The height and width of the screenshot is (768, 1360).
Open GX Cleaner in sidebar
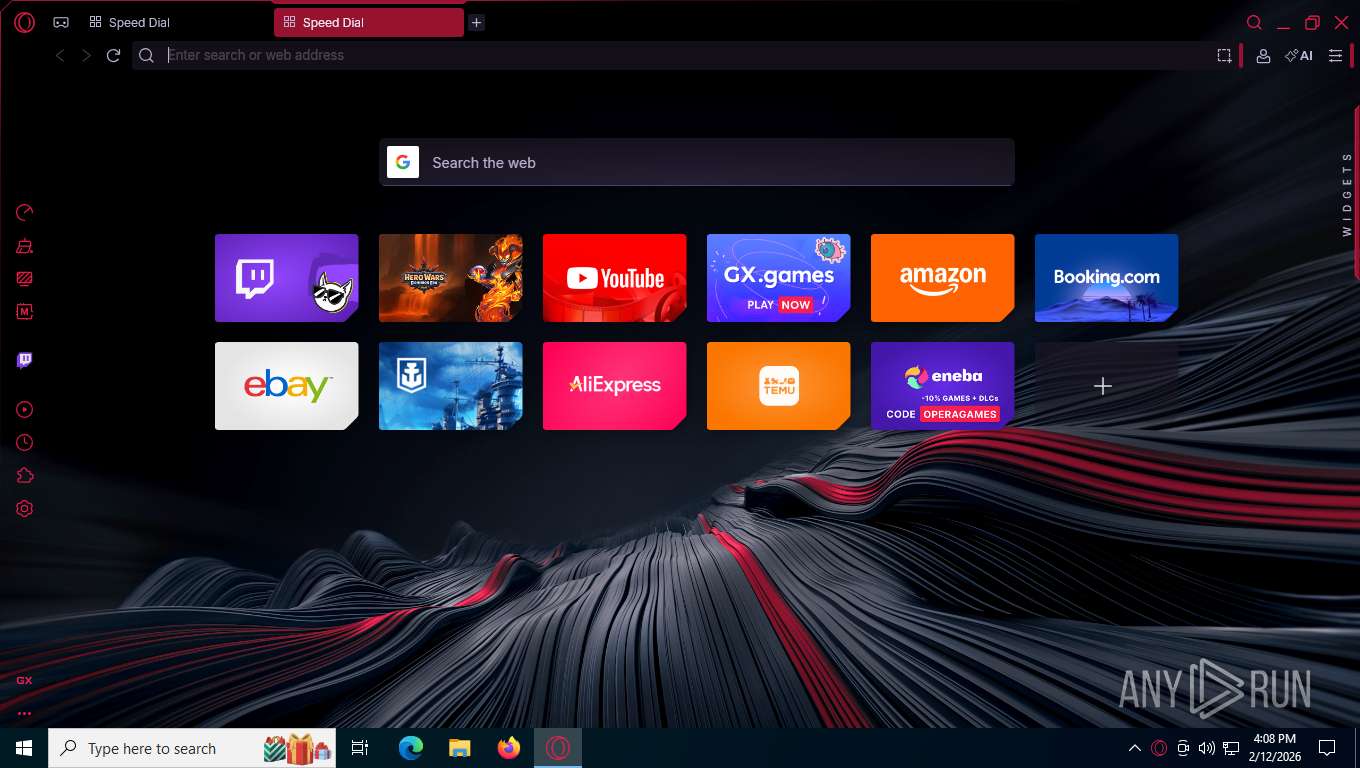[x=25, y=245]
